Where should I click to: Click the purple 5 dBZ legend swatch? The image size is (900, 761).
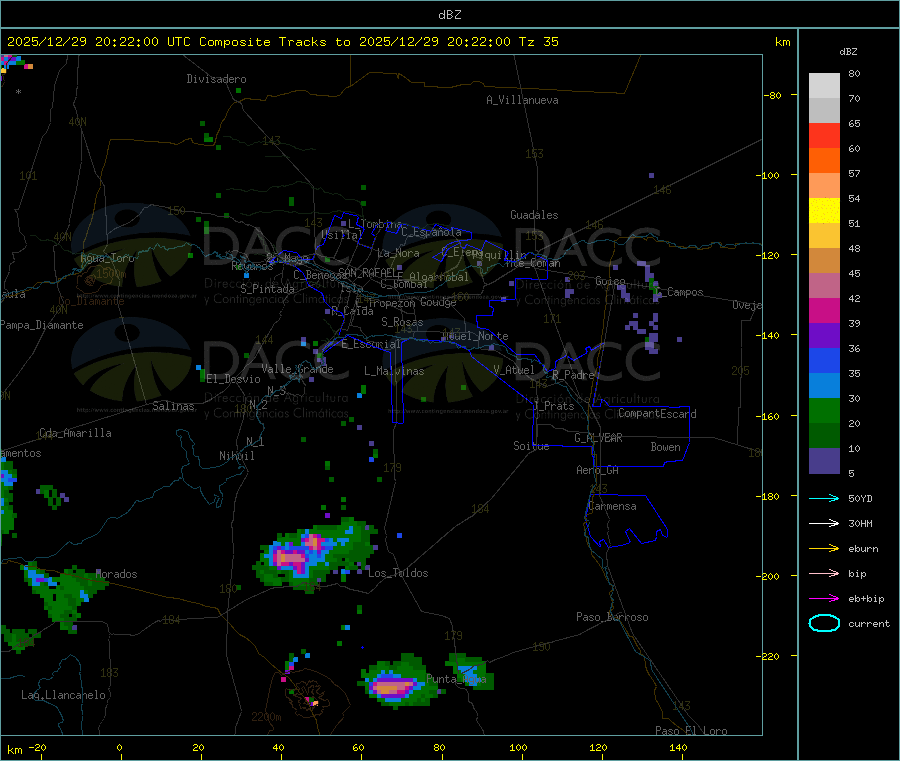824,461
